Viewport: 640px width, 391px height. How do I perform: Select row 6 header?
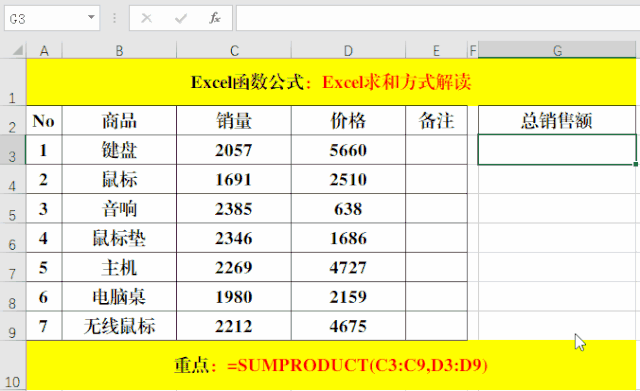[13, 238]
